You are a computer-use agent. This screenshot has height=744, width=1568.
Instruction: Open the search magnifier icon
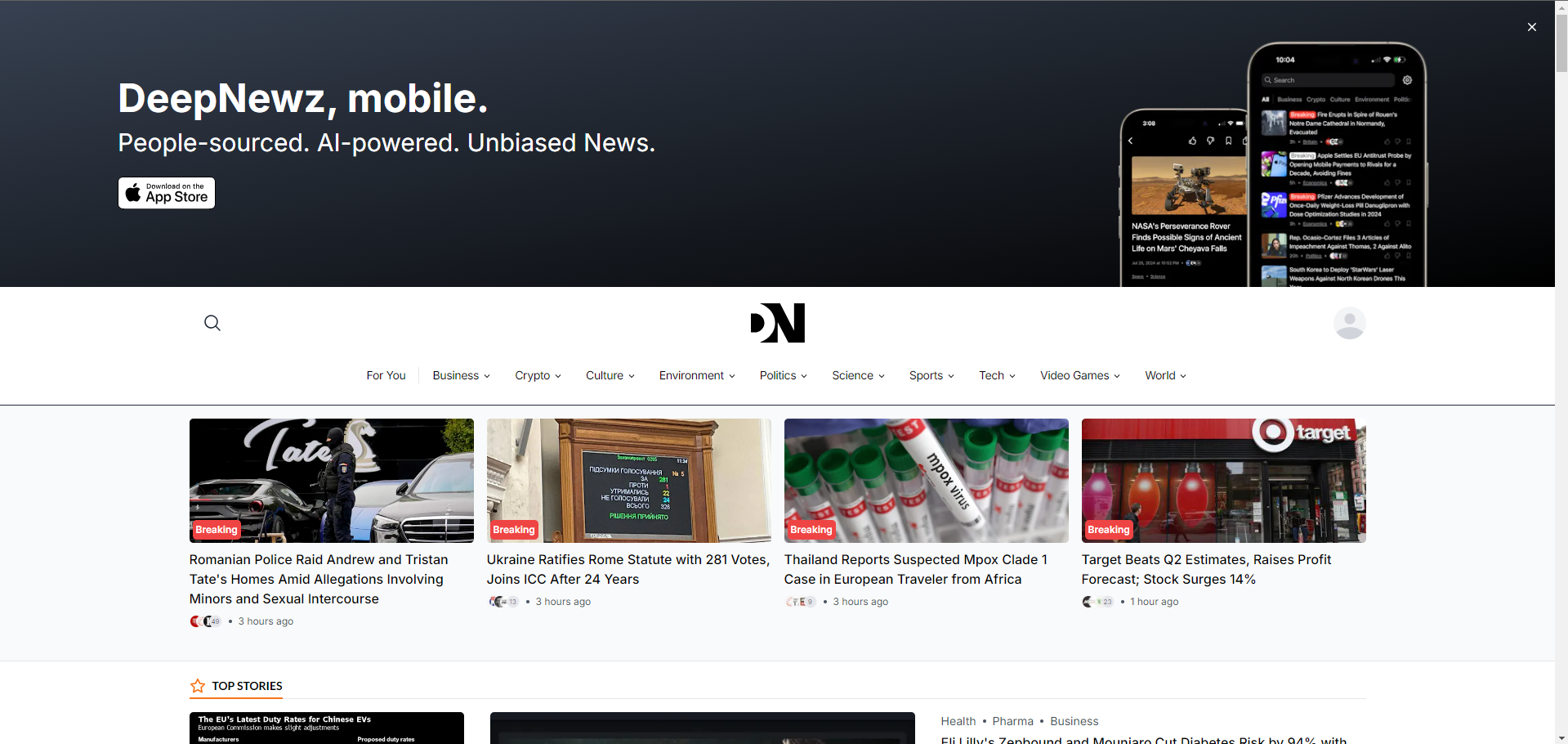pyautogui.click(x=212, y=323)
